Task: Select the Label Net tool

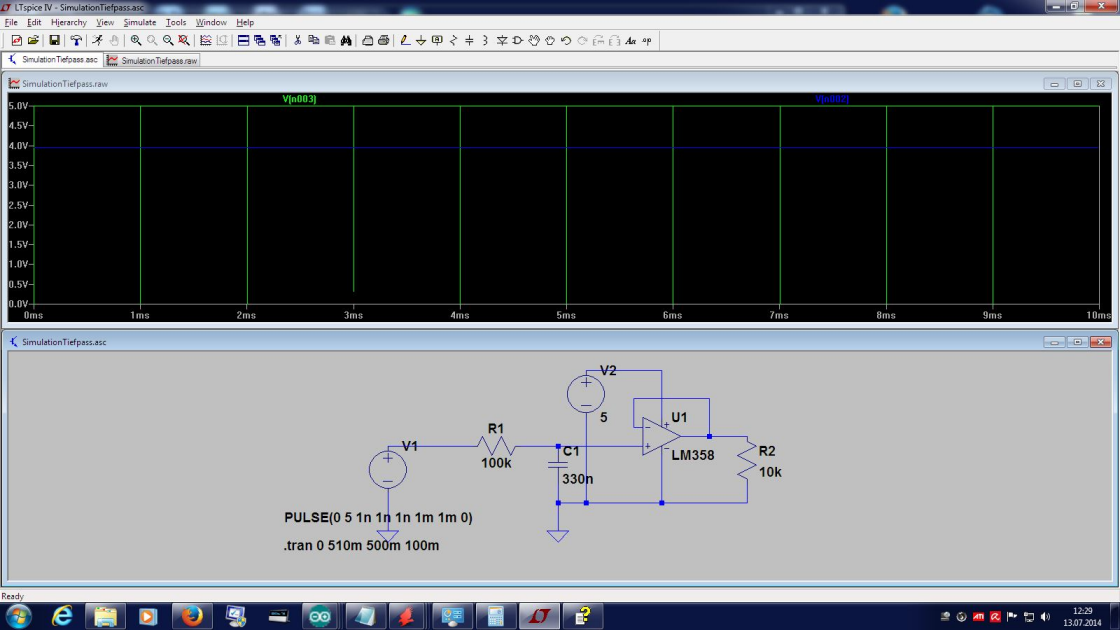Action: (437, 41)
